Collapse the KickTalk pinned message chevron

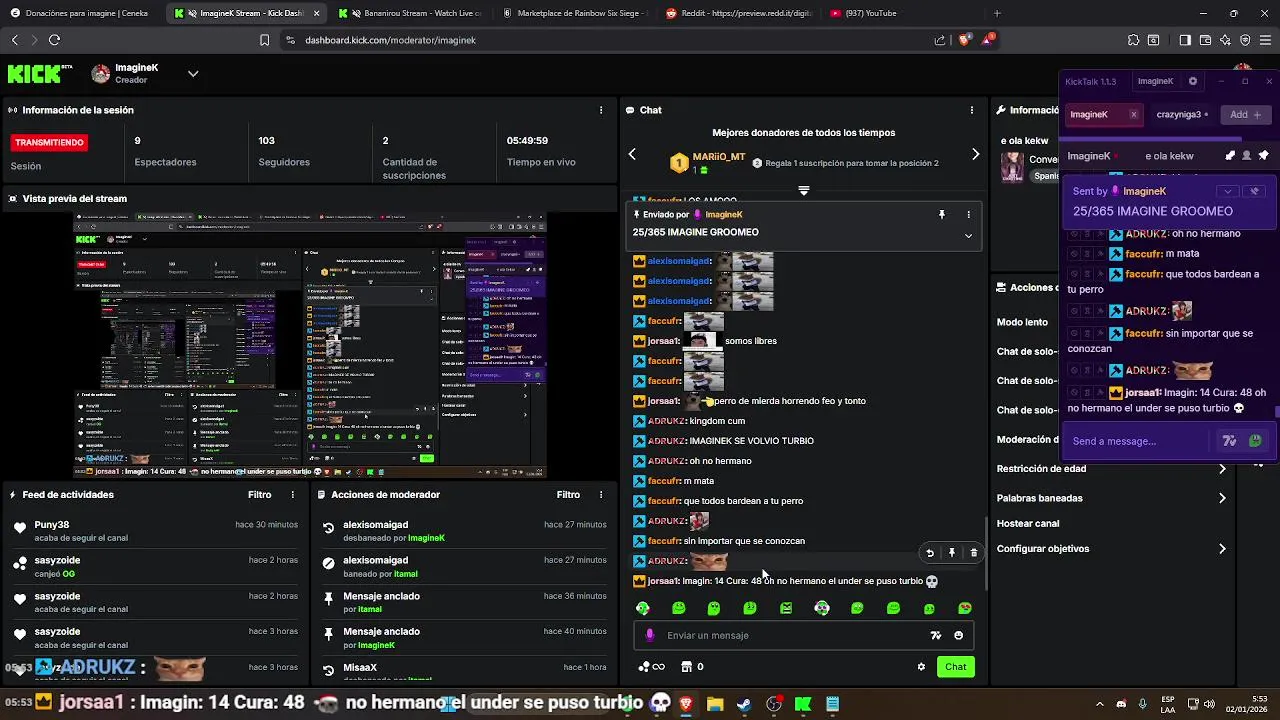click(x=1228, y=191)
